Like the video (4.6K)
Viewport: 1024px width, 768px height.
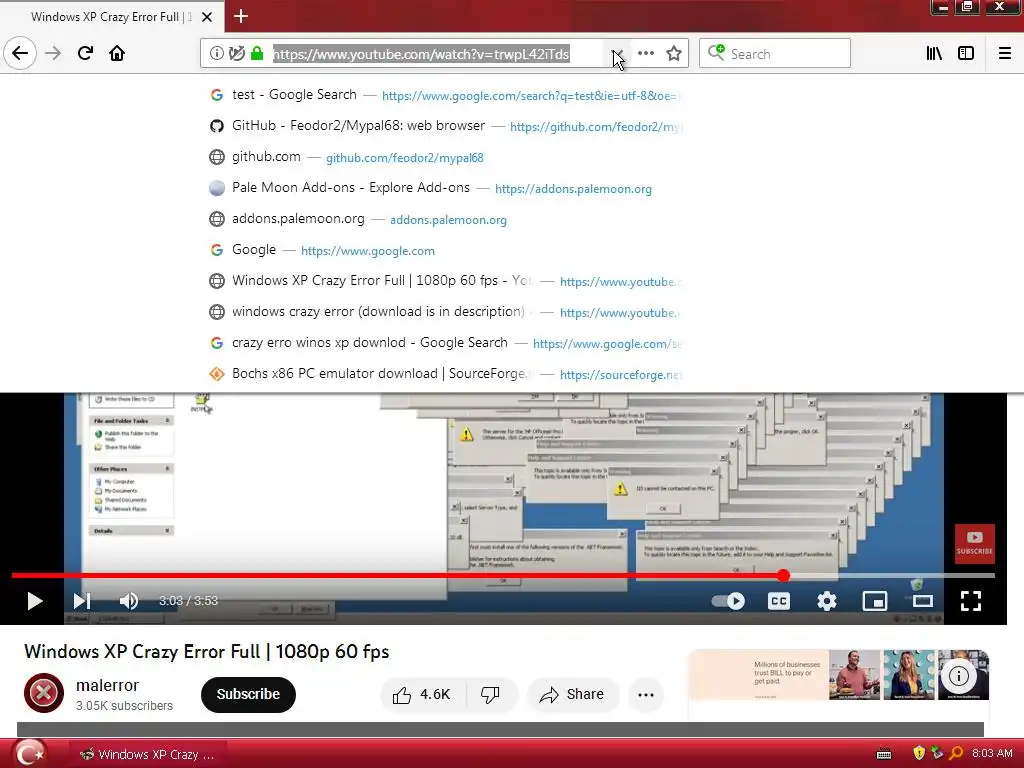click(x=423, y=694)
